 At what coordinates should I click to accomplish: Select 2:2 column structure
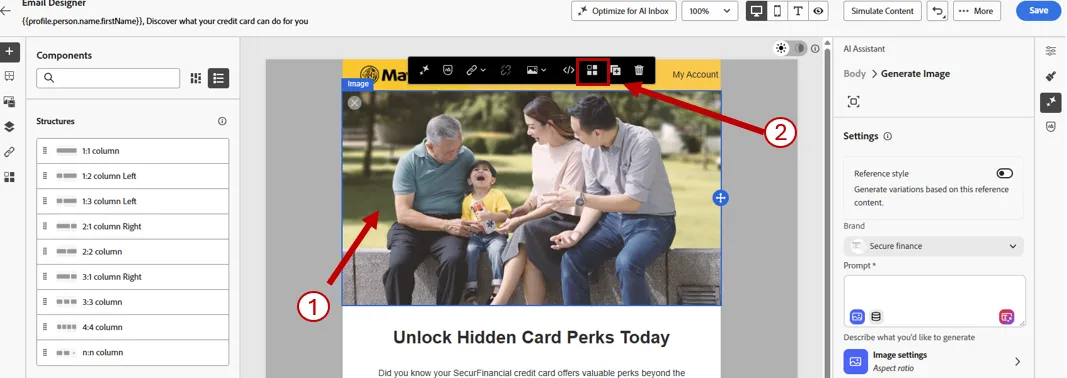pyautogui.click(x=133, y=252)
